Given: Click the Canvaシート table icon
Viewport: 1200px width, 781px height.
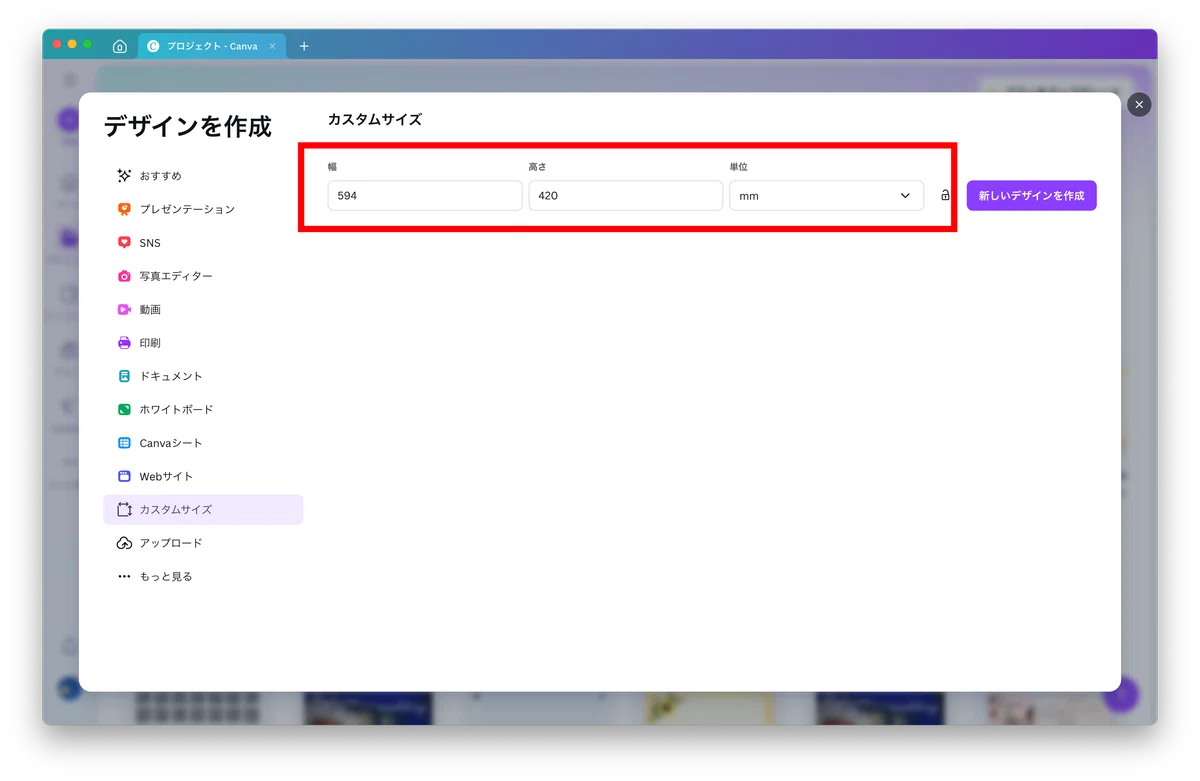Looking at the screenshot, I should tap(124, 443).
